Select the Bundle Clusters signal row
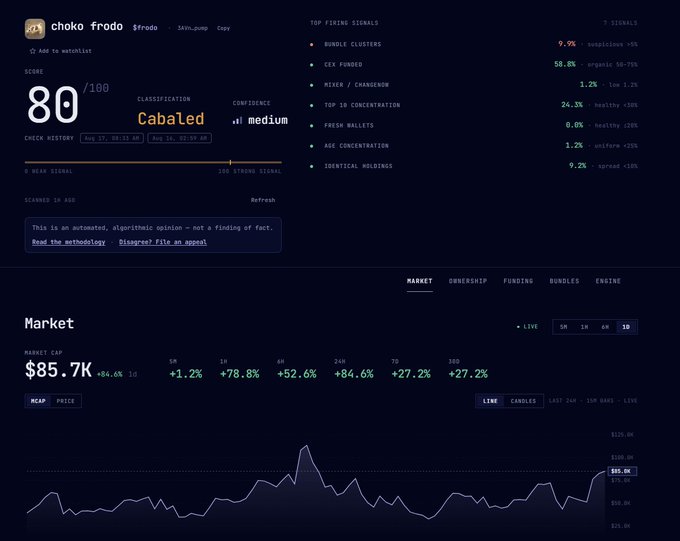This screenshot has width=680, height=541. (474, 44)
